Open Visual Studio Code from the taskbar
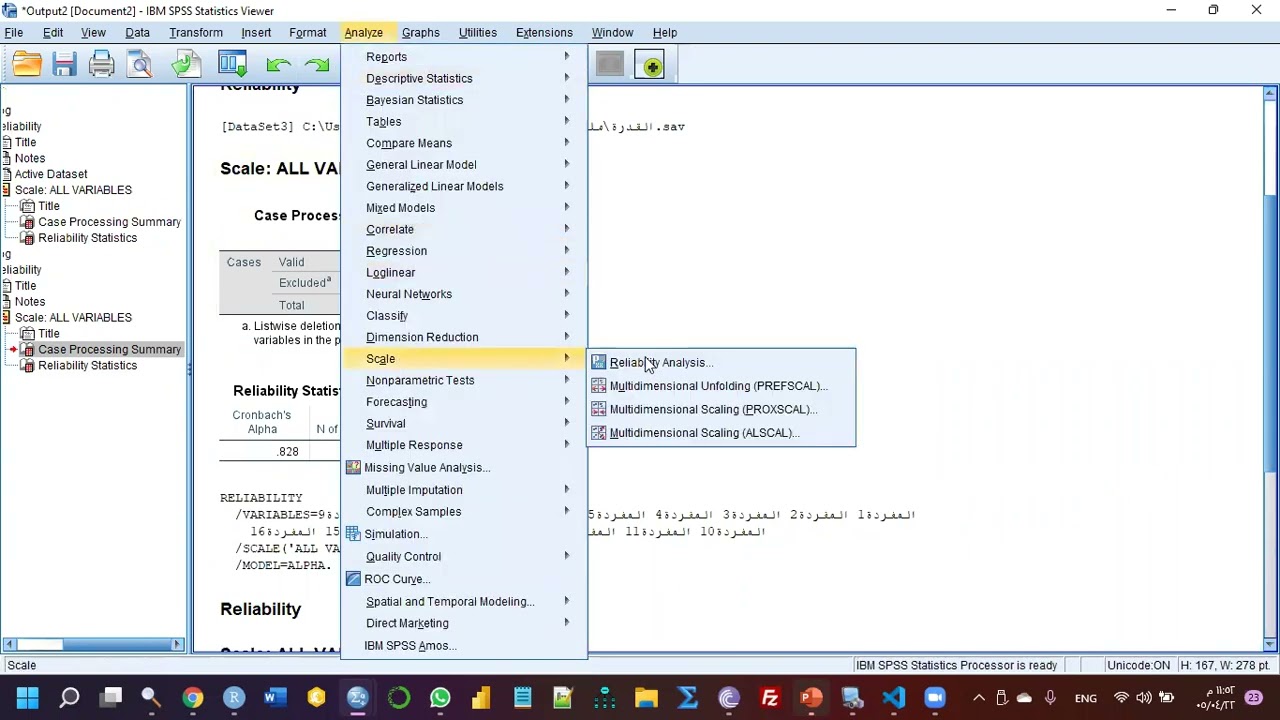The width and height of the screenshot is (1280, 720). (x=894, y=697)
